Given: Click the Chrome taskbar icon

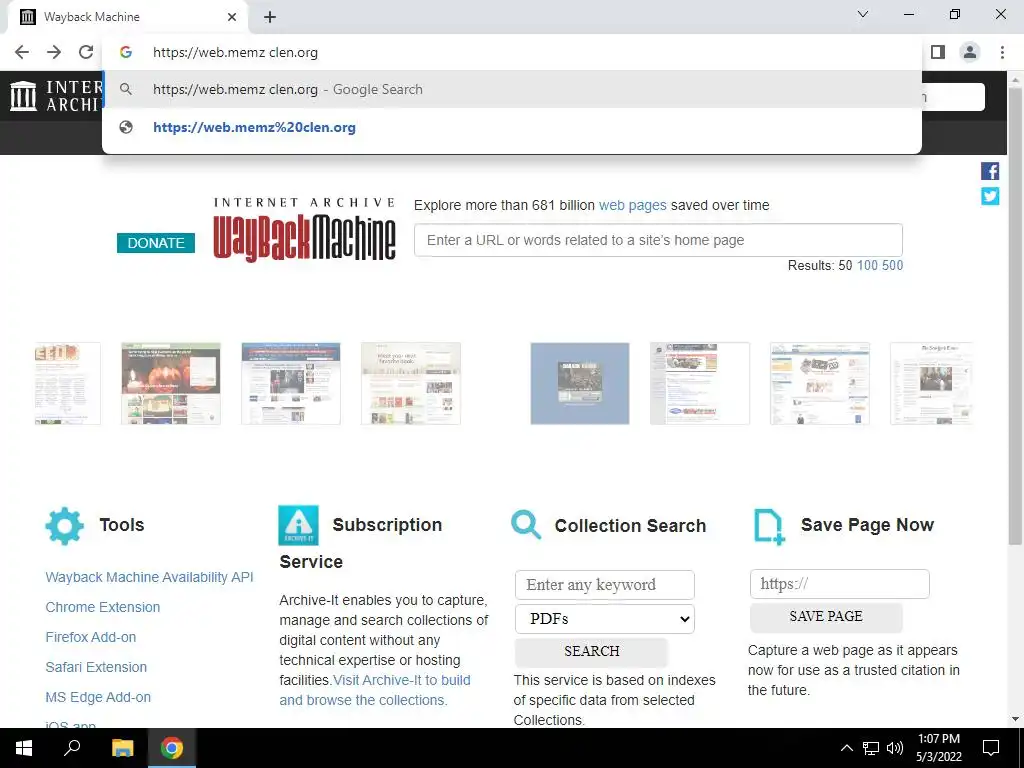Looking at the screenshot, I should 172,748.
